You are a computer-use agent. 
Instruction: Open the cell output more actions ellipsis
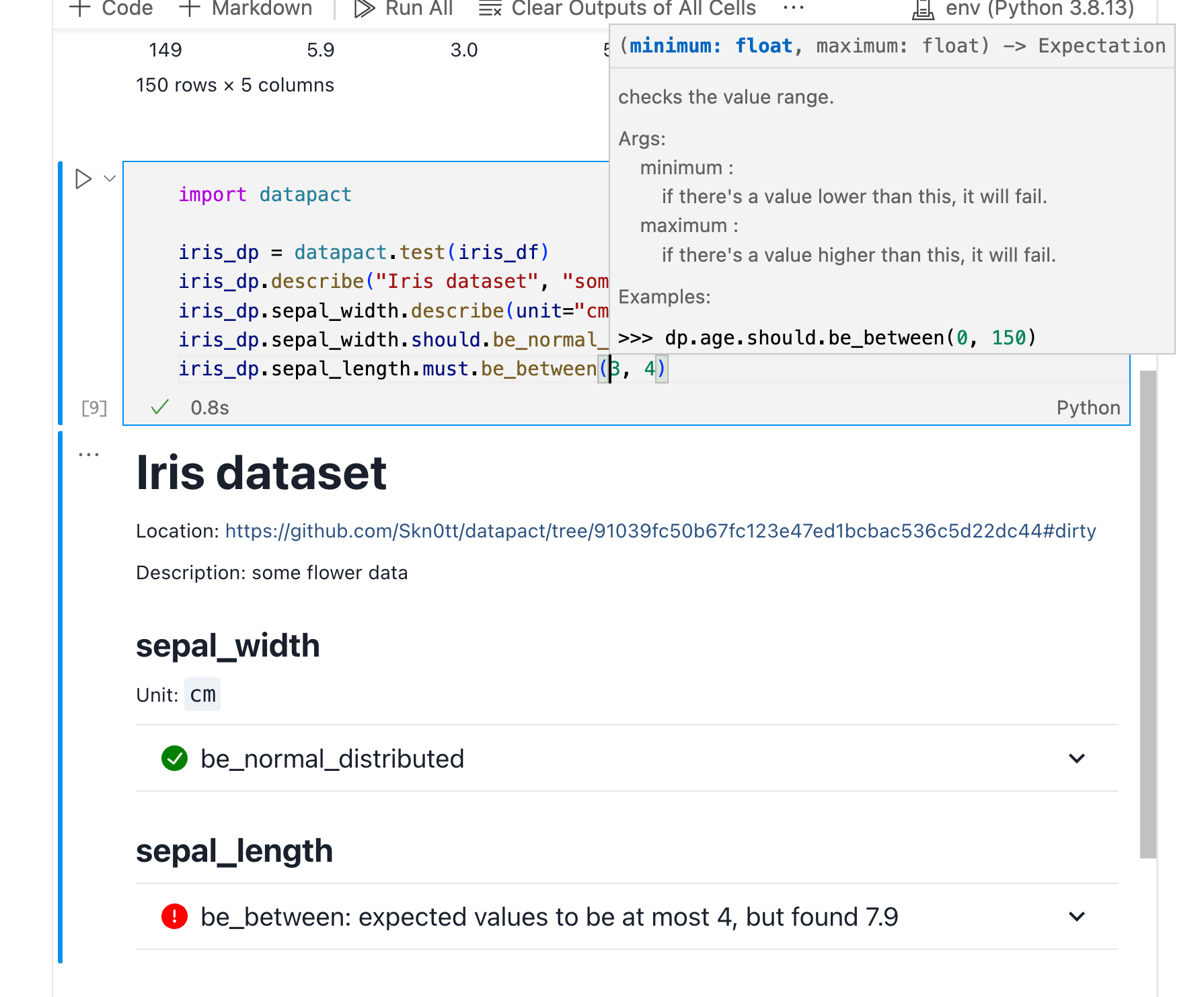pos(89,455)
